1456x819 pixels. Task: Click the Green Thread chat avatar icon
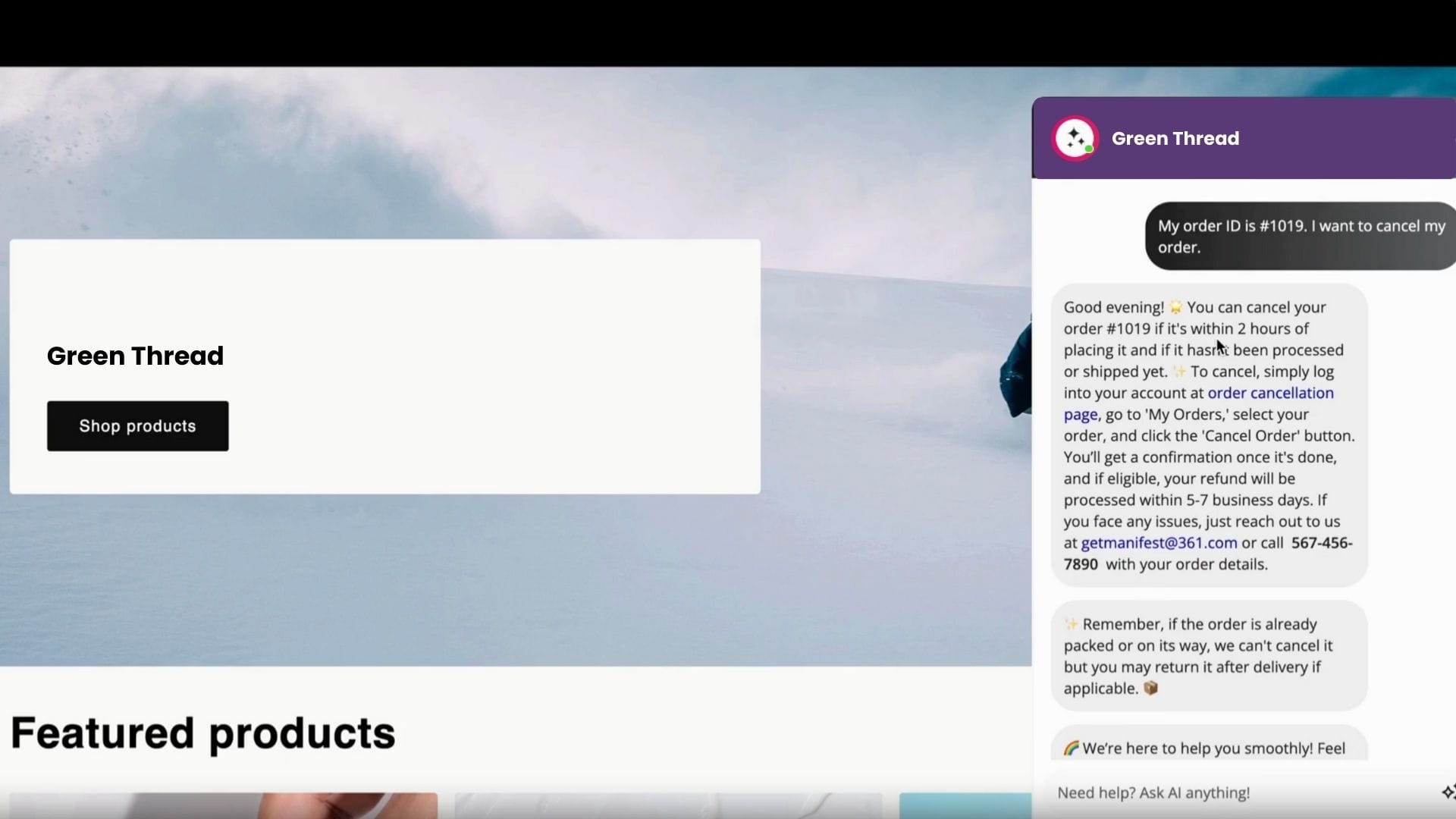(1075, 138)
